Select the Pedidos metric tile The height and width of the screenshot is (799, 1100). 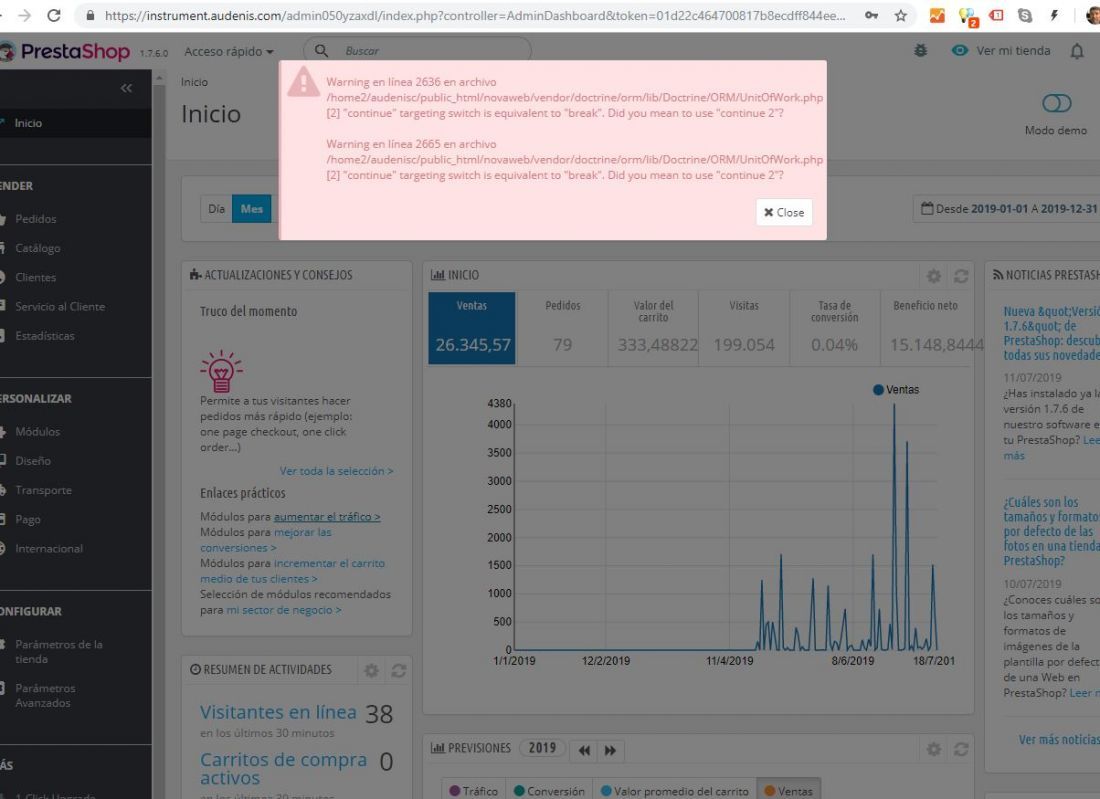(563, 328)
